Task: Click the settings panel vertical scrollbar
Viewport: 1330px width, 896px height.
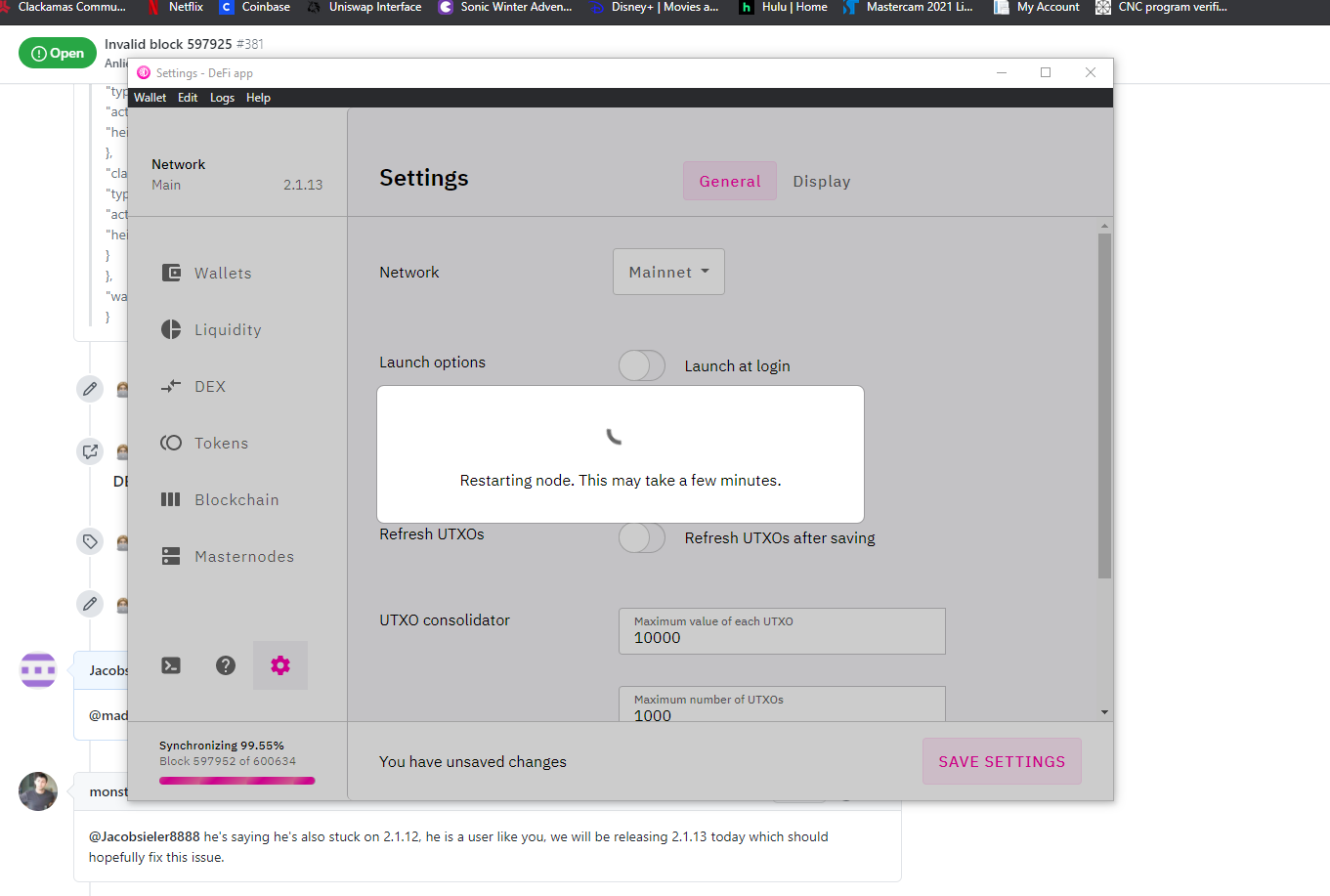Action: coord(1104,405)
